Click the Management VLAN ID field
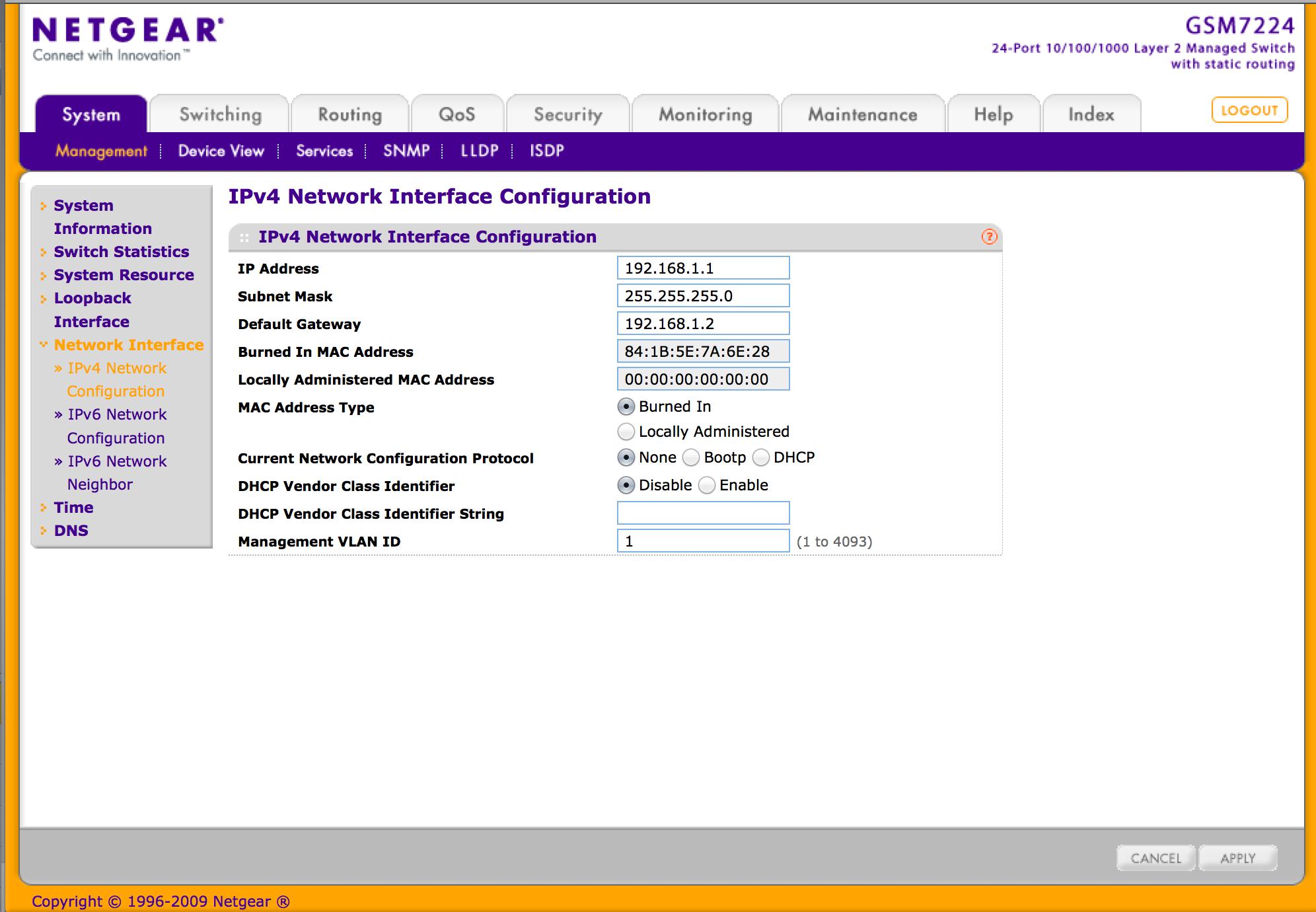Image resolution: width=1316 pixels, height=912 pixels. [703, 541]
